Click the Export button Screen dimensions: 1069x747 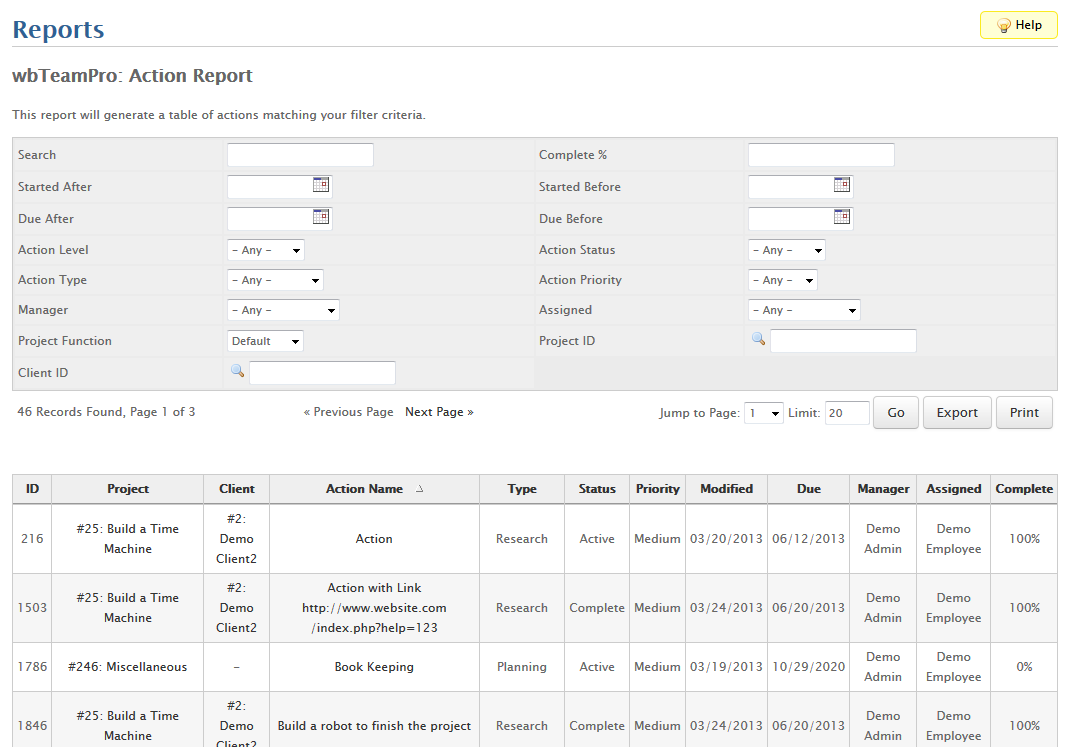point(957,413)
